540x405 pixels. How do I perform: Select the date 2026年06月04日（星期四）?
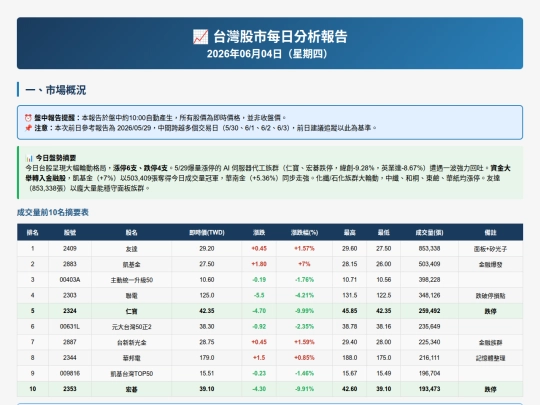point(267,54)
